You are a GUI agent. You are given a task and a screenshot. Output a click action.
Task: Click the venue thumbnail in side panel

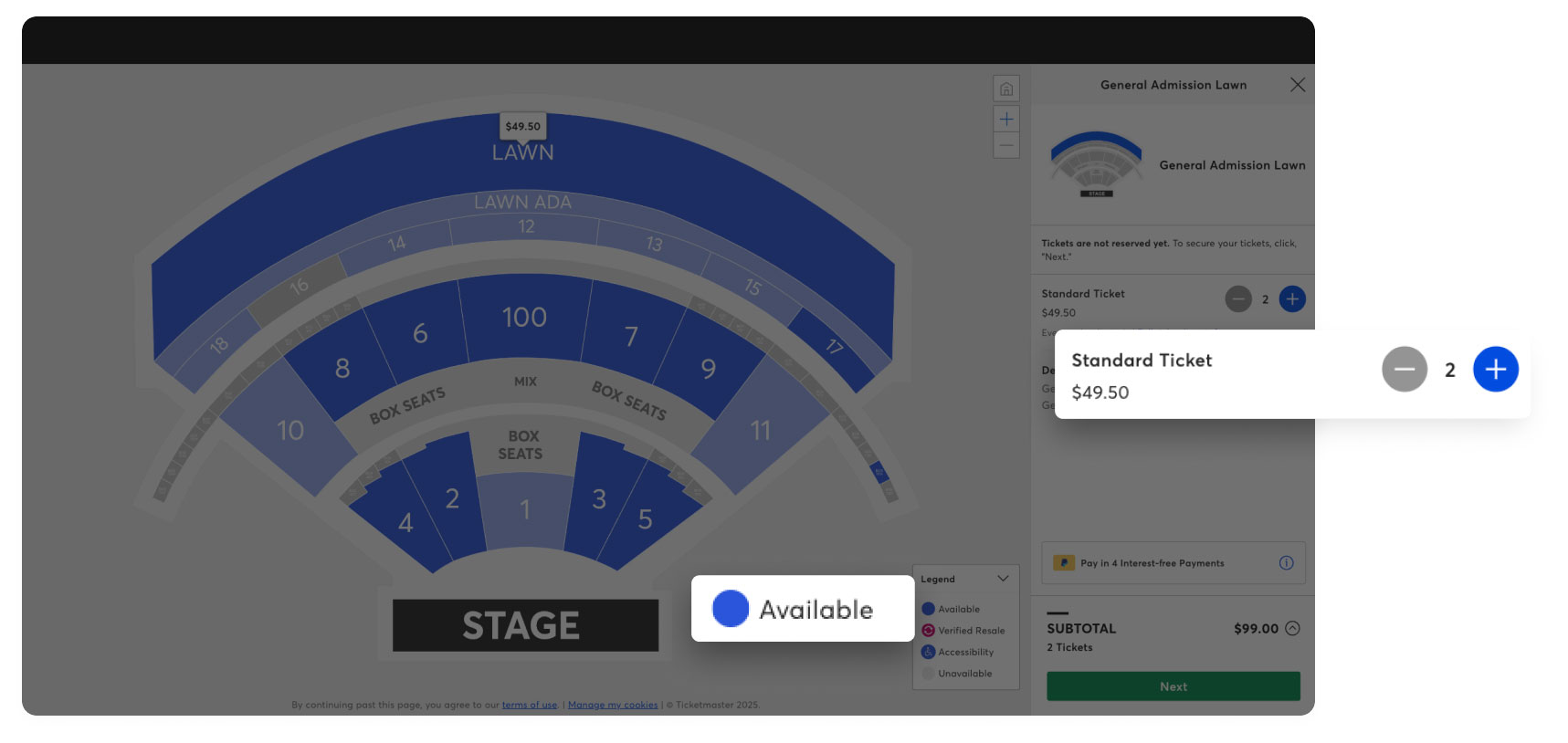1096,164
